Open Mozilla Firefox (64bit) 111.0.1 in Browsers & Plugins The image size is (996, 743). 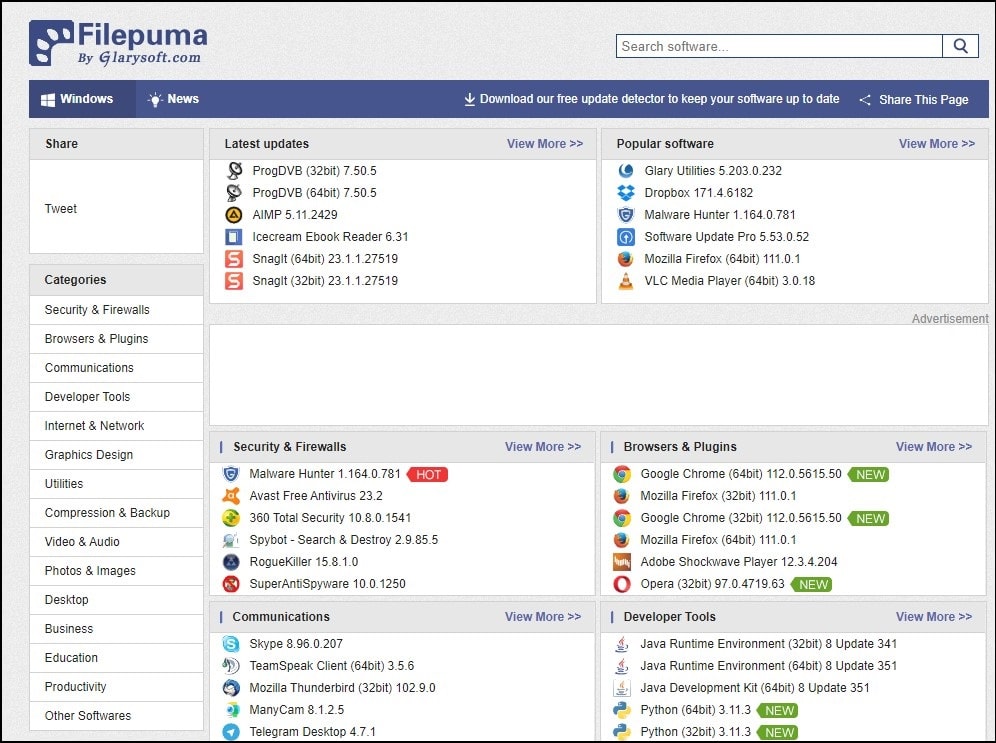click(x=718, y=540)
